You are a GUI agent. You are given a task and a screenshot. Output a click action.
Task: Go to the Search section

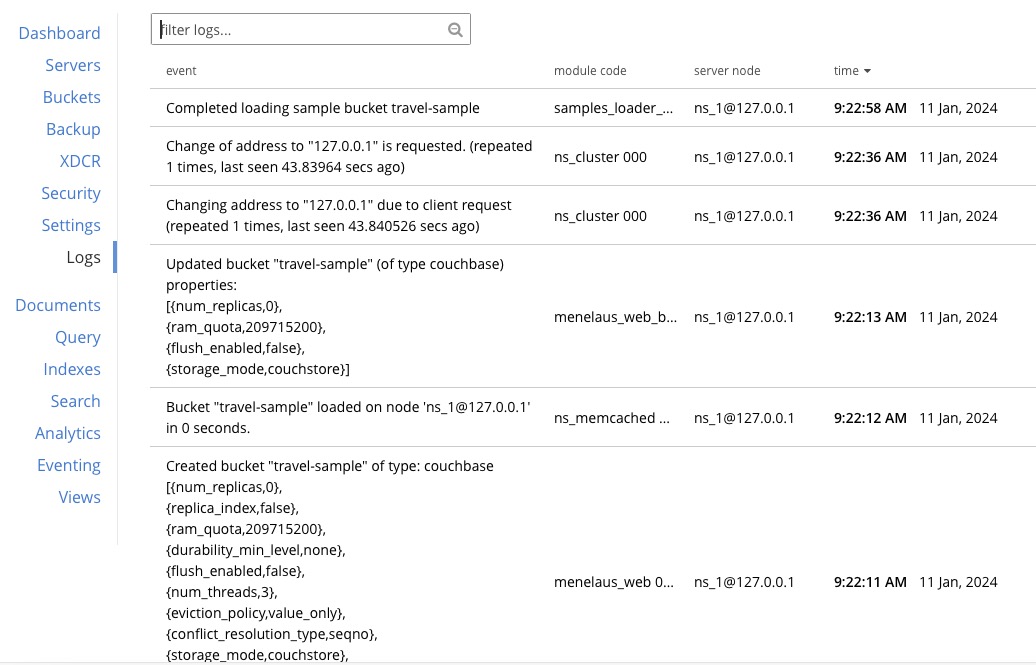coord(75,401)
